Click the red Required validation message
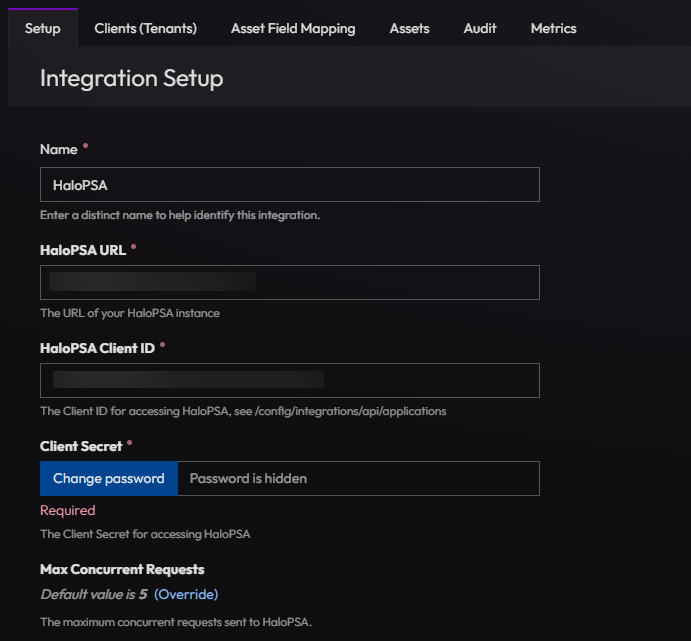691x641 pixels. point(67,510)
